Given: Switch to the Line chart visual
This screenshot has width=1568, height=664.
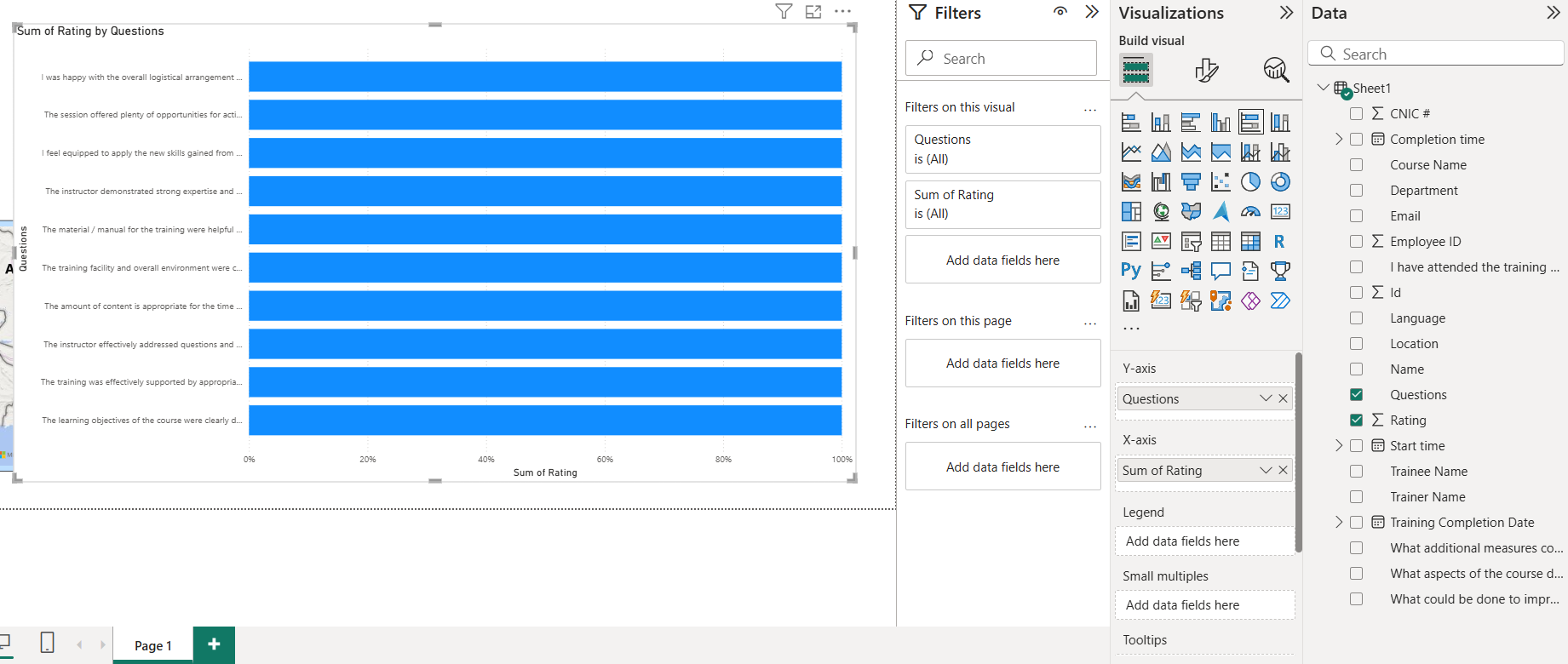Looking at the screenshot, I should tap(1131, 152).
